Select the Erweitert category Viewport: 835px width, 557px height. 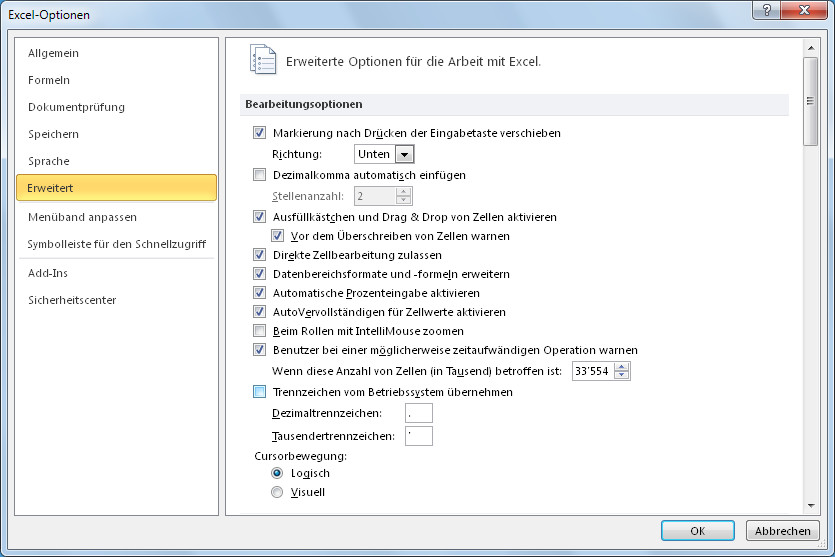(117, 188)
